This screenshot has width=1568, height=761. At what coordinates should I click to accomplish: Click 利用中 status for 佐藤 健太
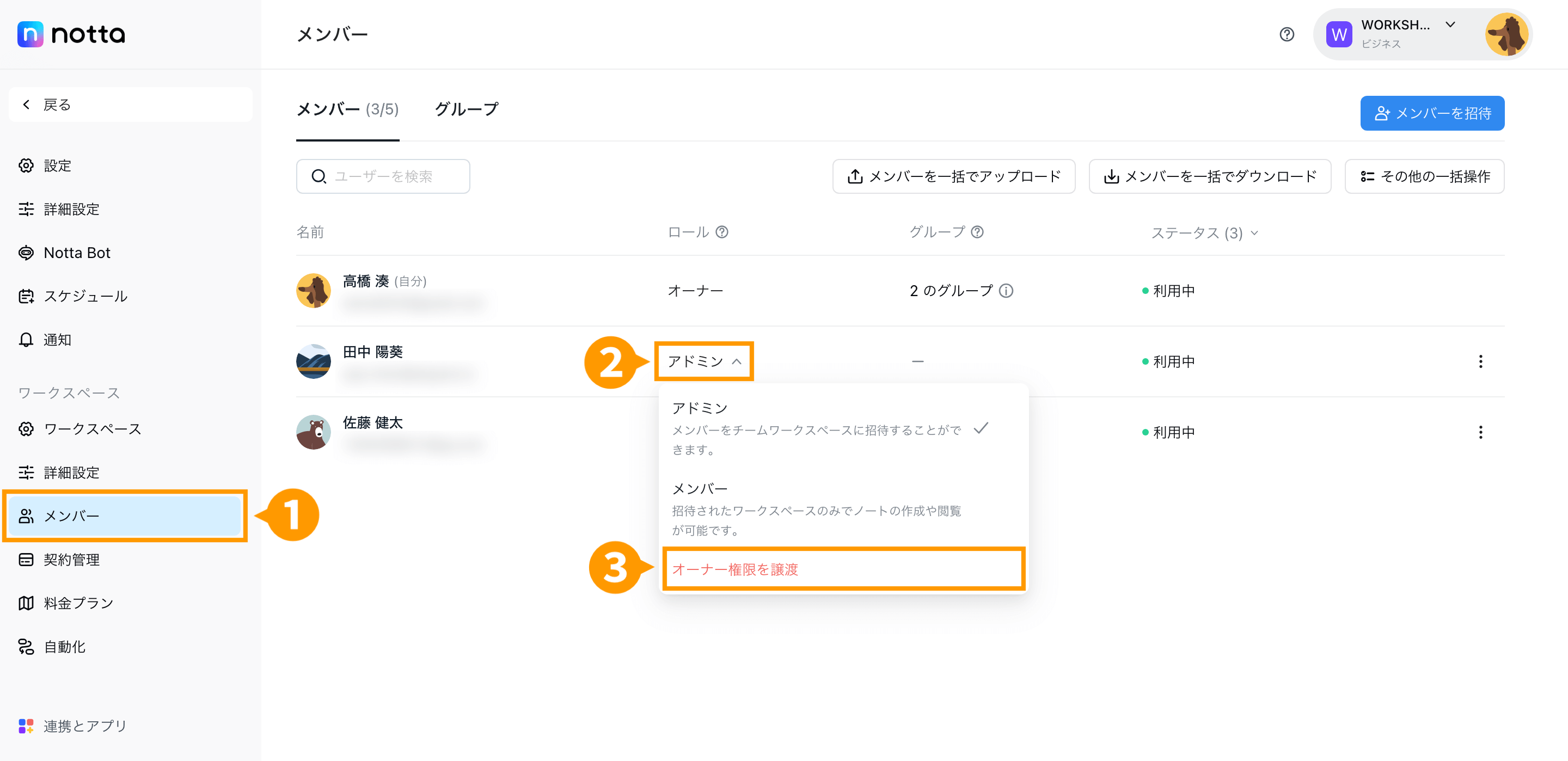tap(1169, 432)
